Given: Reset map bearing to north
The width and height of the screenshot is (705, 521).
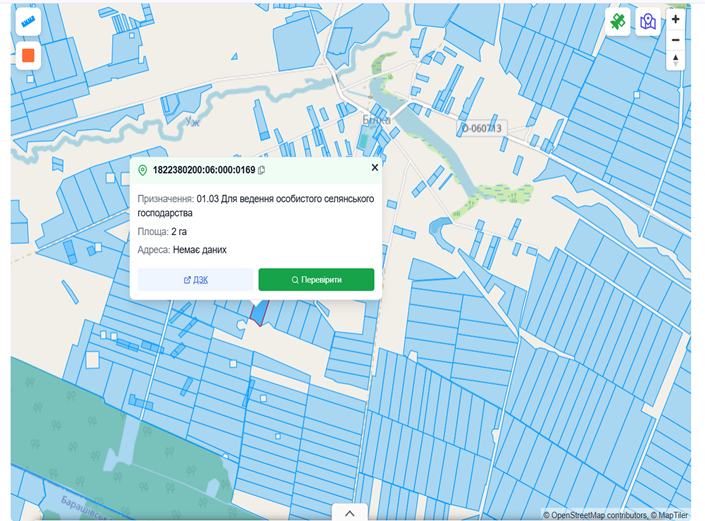Looking at the screenshot, I should (675, 60).
